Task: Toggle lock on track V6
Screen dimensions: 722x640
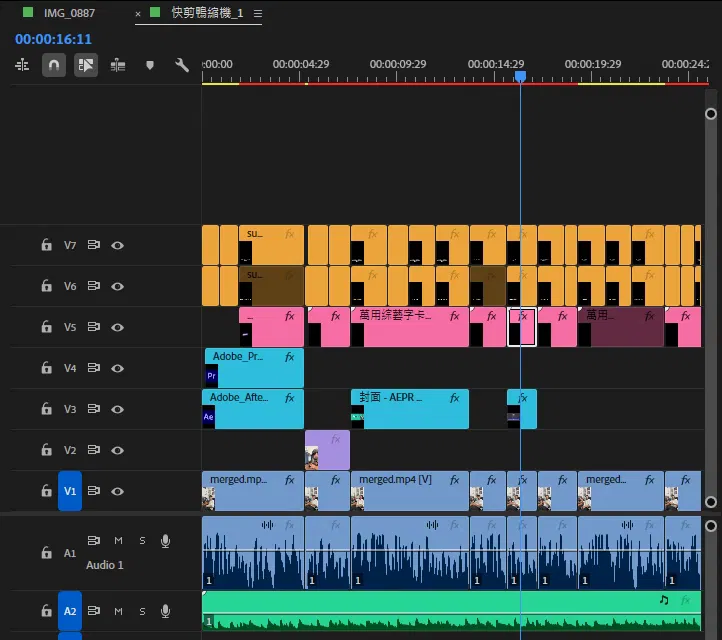Action: click(x=47, y=286)
